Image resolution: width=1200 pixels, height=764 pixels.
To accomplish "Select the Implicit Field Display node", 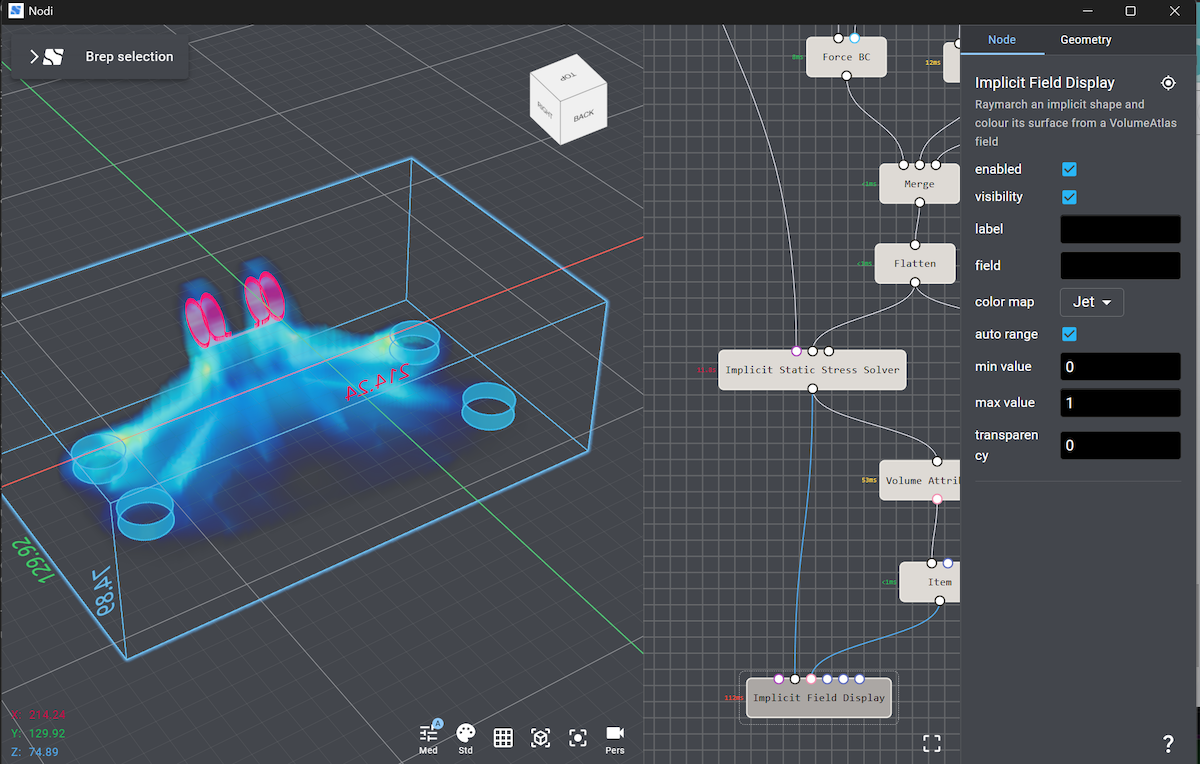I will click(x=819, y=697).
